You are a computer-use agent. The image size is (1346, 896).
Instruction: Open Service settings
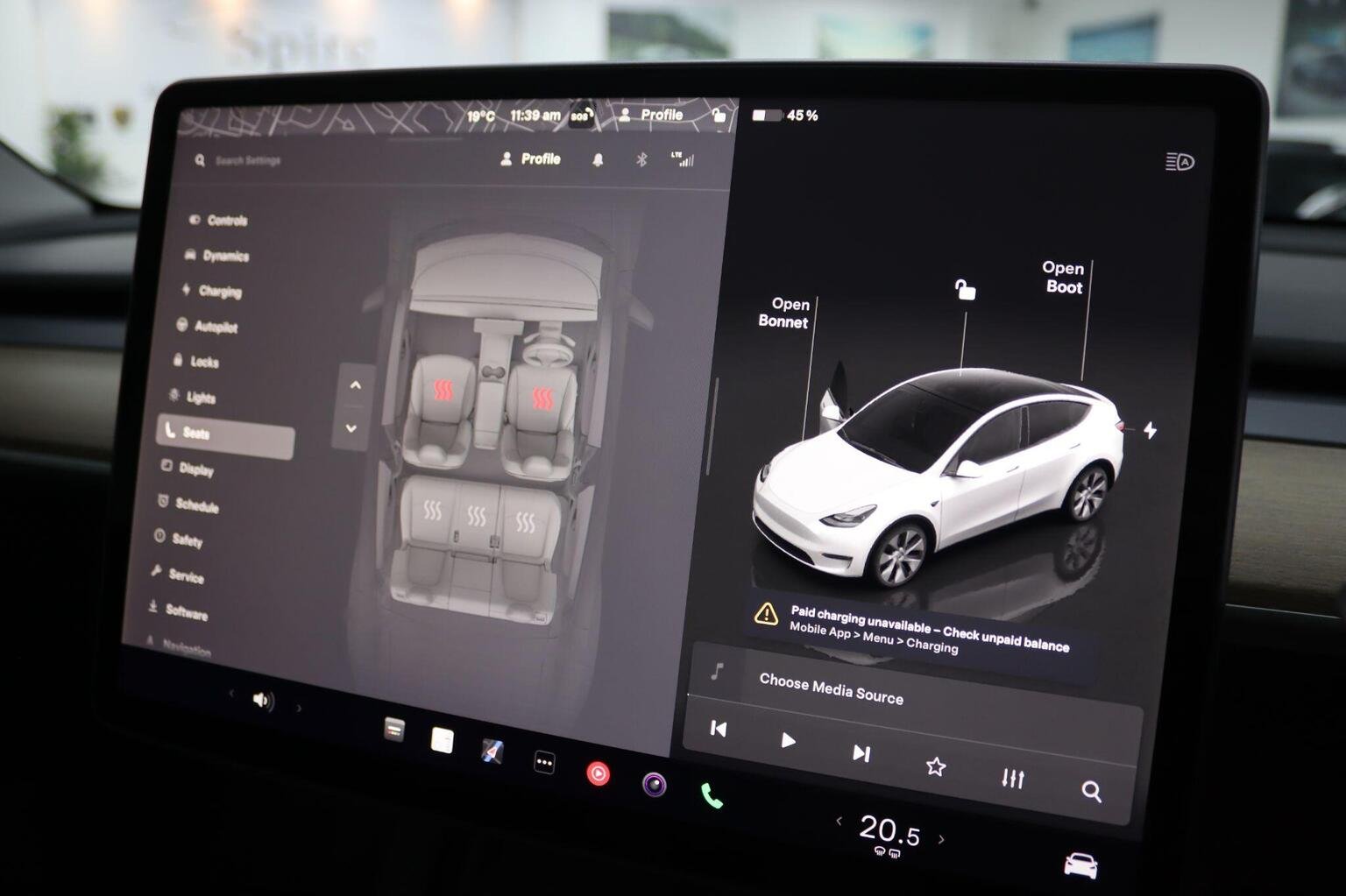(176, 575)
